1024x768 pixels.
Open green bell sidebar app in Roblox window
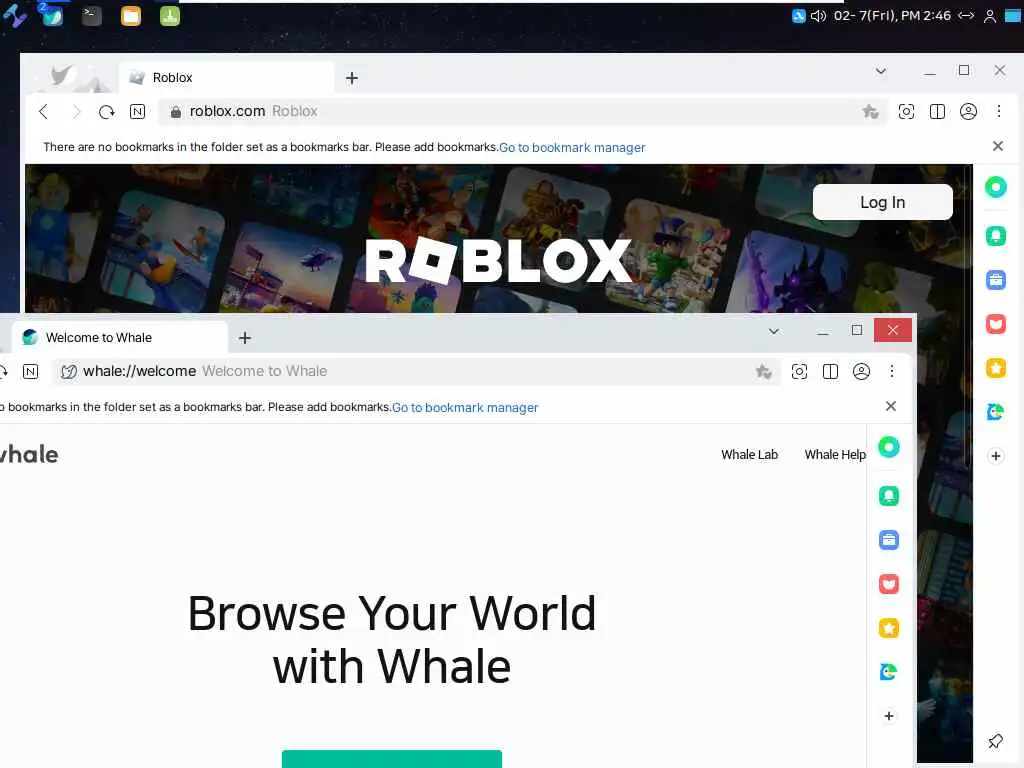[x=996, y=235]
